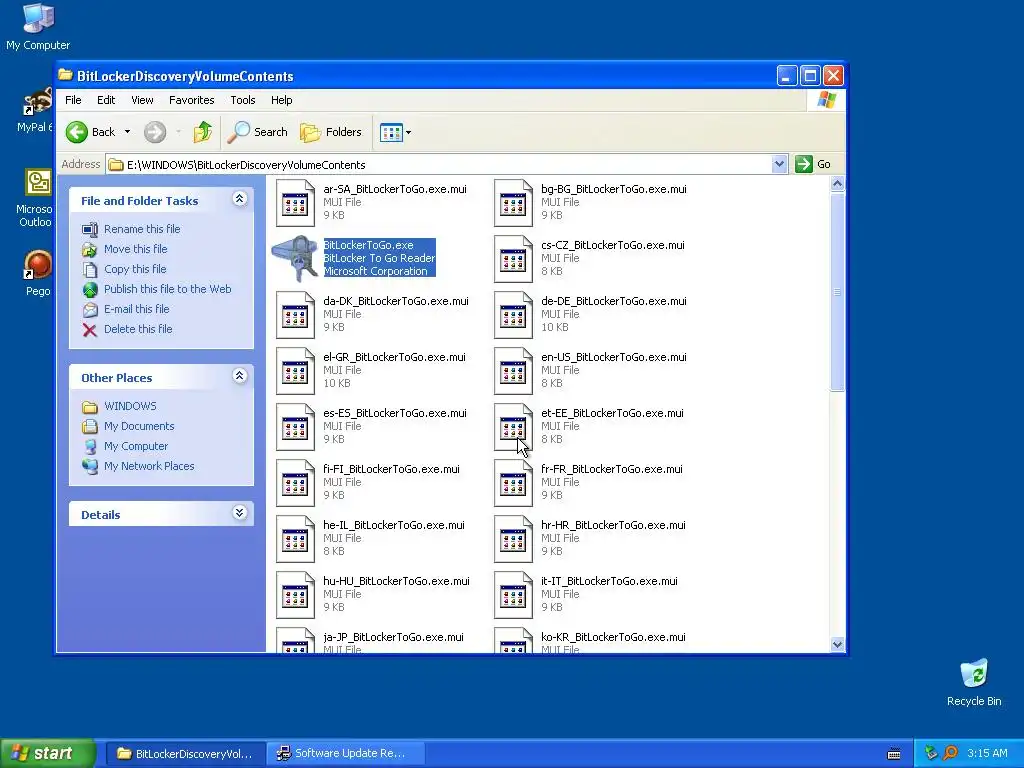This screenshot has width=1024, height=768.
Task: Click the BitLockerDiscoveryVol taskbar button
Action: pyautogui.click(x=185, y=753)
